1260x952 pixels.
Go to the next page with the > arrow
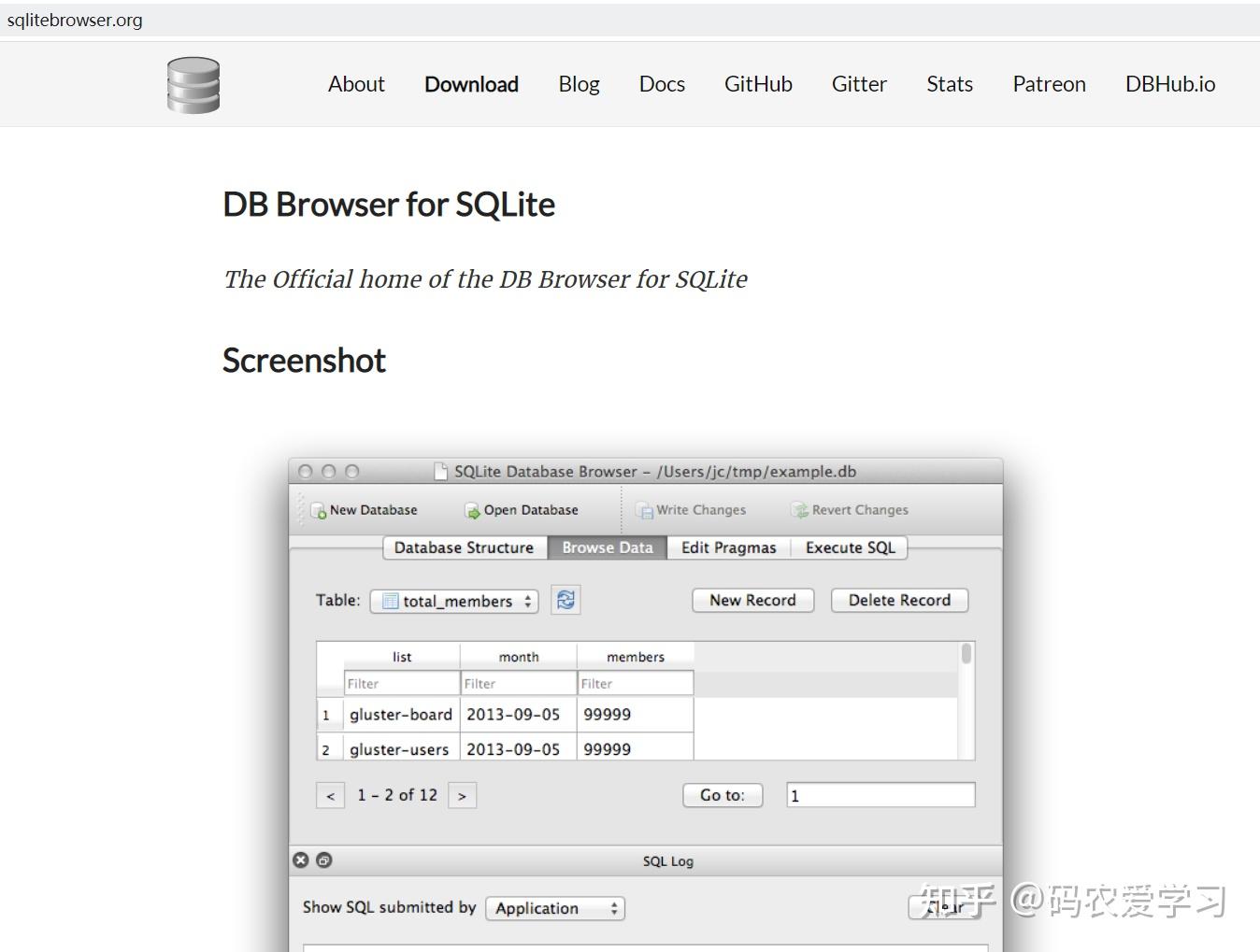pos(463,794)
